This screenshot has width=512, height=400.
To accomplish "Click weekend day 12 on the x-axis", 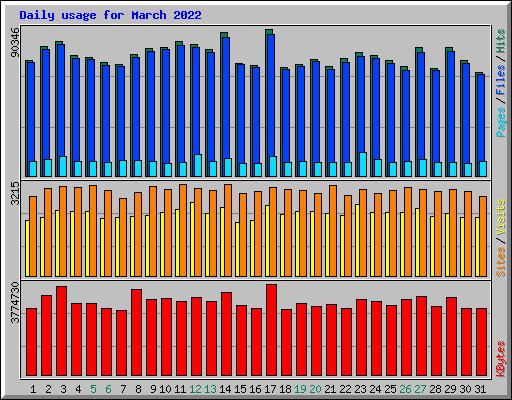I will [x=195, y=389].
